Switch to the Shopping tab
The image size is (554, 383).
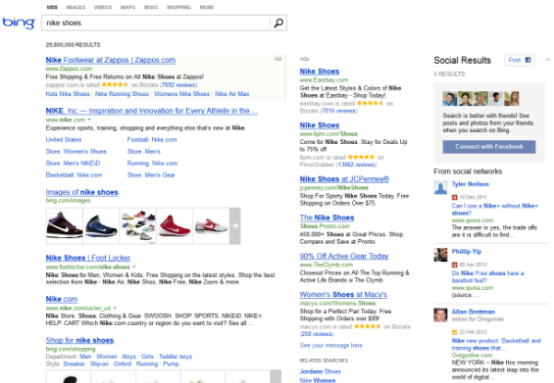pos(179,7)
